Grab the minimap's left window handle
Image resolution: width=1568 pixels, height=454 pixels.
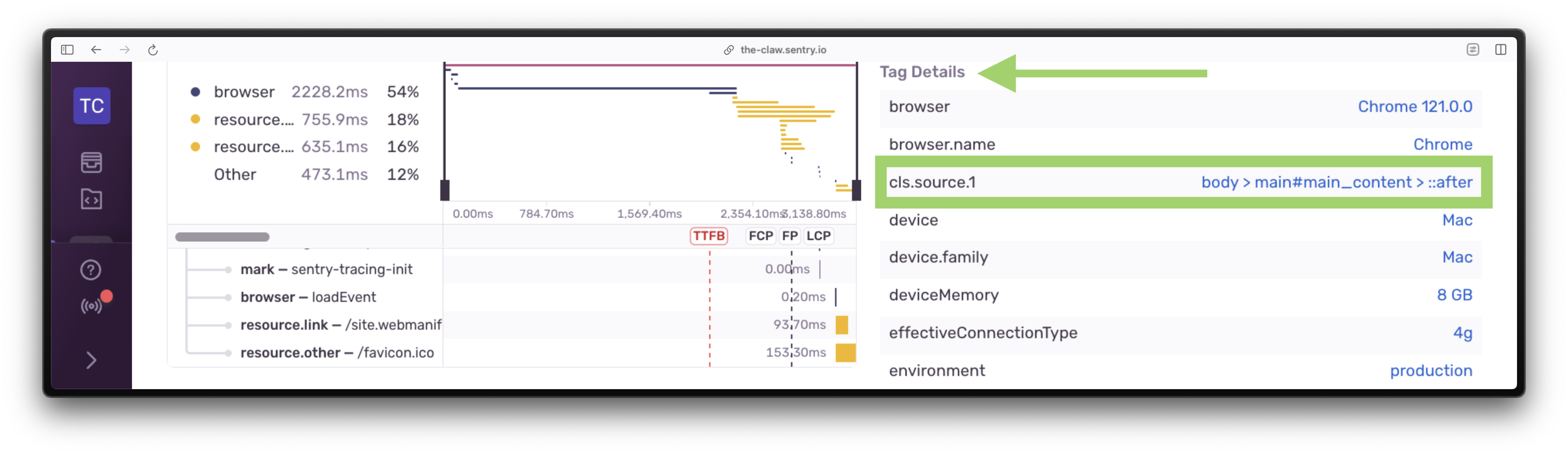point(445,190)
